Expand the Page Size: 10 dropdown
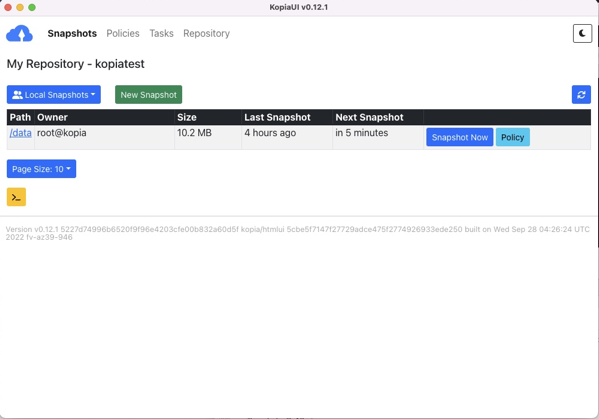This screenshot has height=419, width=599. click(41, 169)
